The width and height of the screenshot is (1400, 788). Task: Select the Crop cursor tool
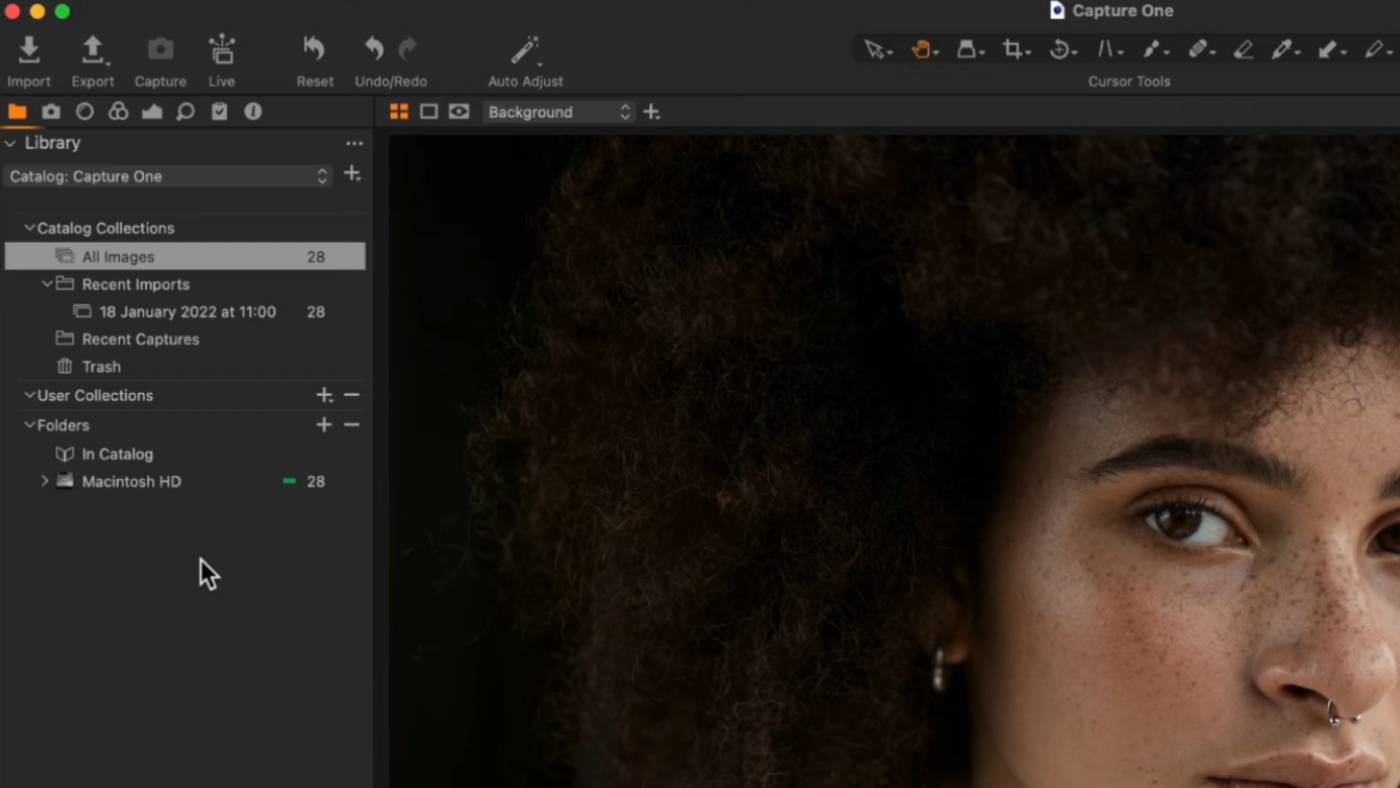1014,49
